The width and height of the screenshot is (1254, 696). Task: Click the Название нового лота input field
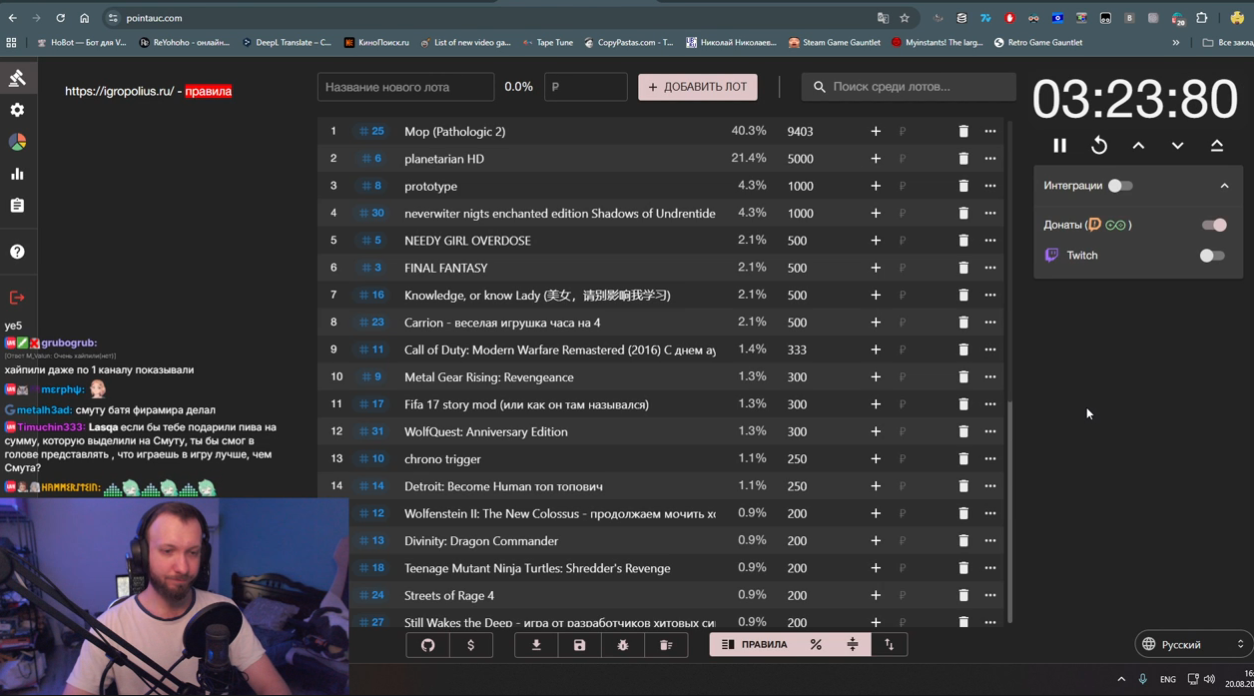click(406, 87)
